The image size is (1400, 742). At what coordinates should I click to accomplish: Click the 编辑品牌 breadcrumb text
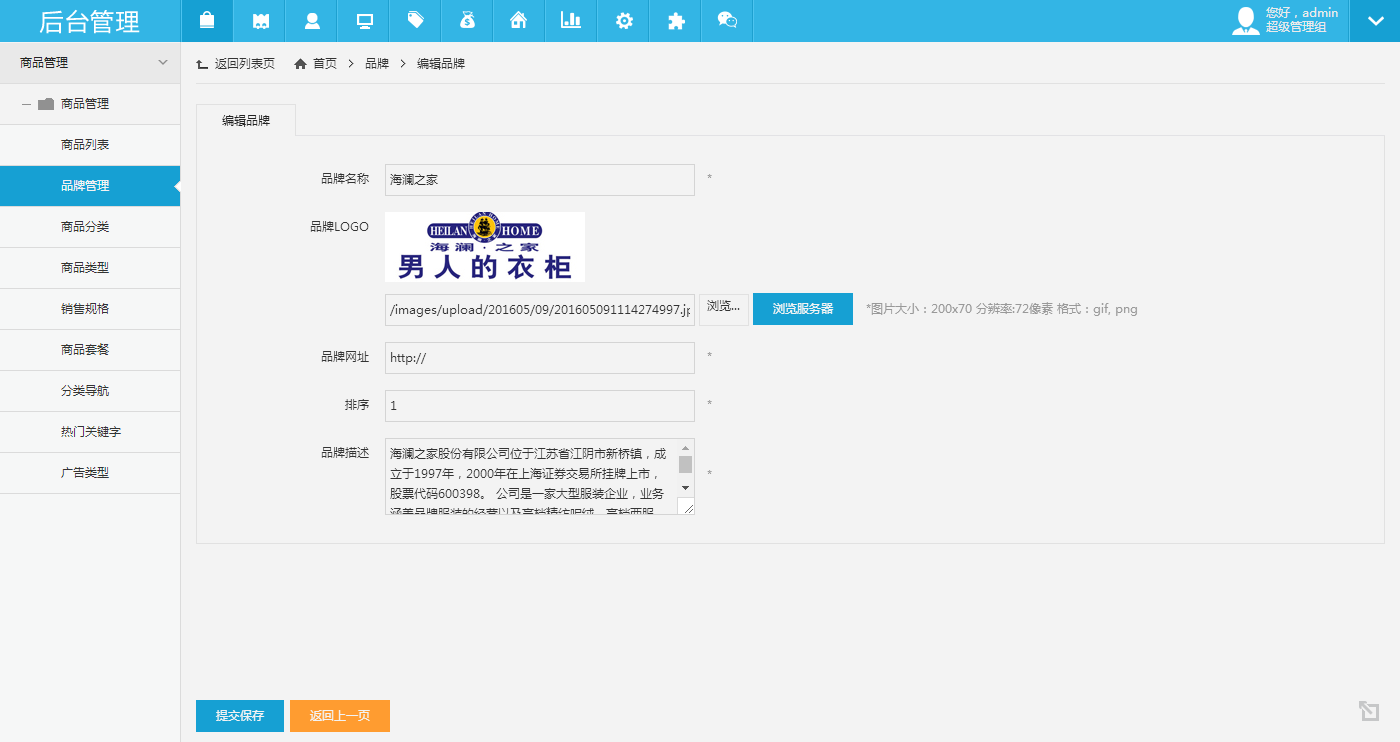[x=441, y=63]
